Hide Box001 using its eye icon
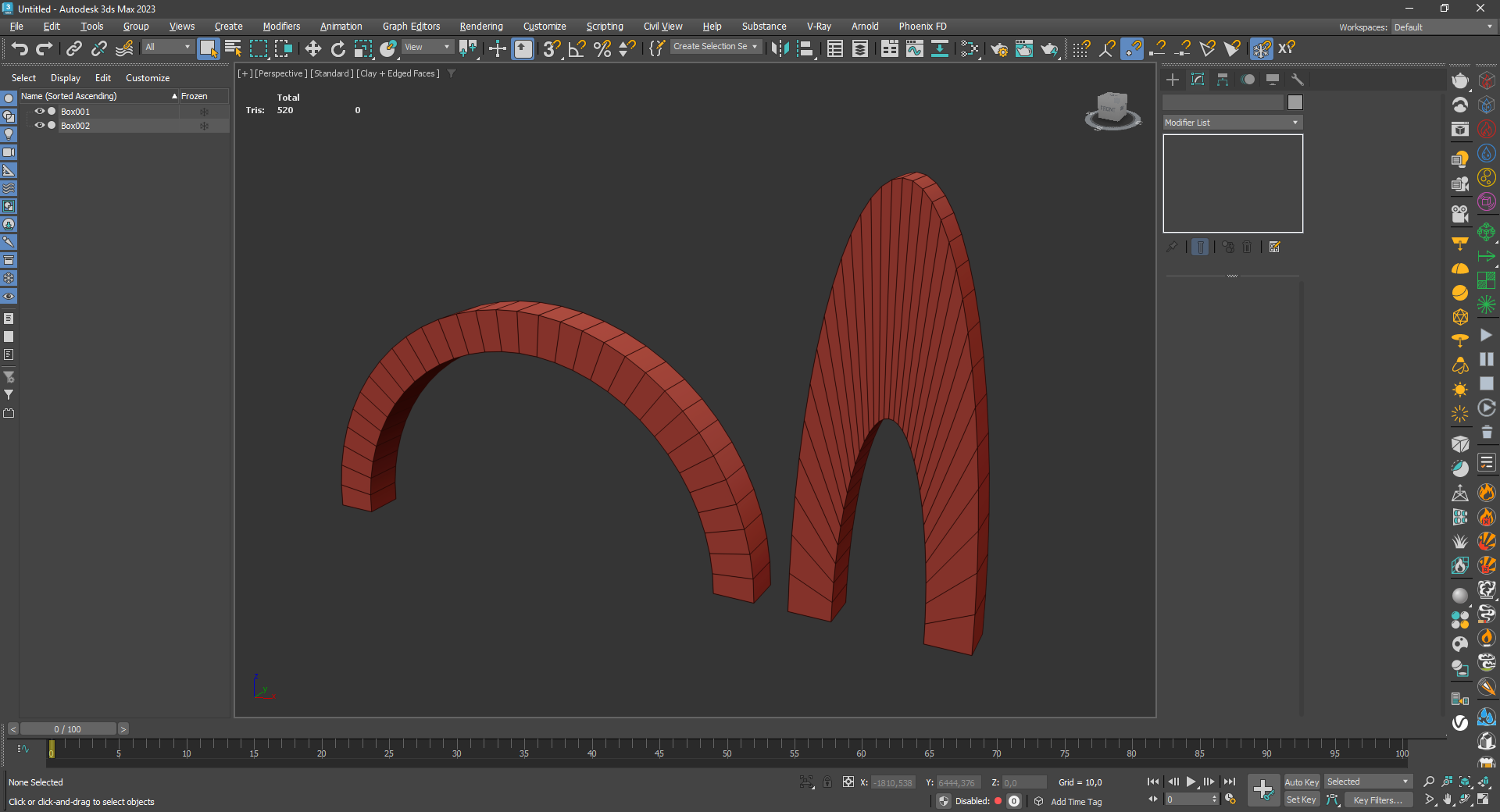 pos(39,112)
